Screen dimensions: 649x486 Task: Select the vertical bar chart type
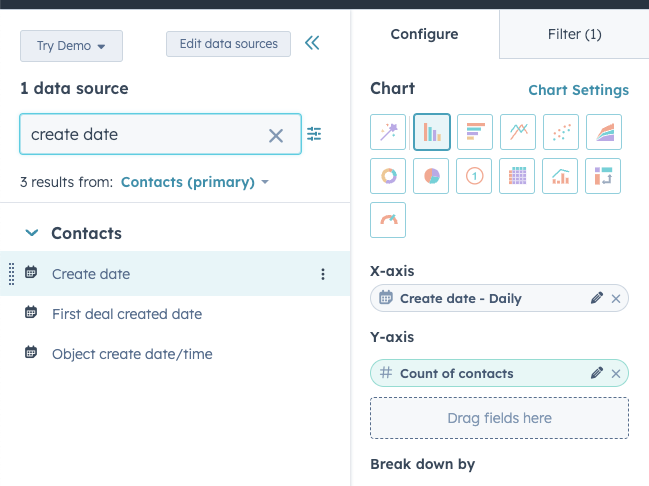[432, 132]
